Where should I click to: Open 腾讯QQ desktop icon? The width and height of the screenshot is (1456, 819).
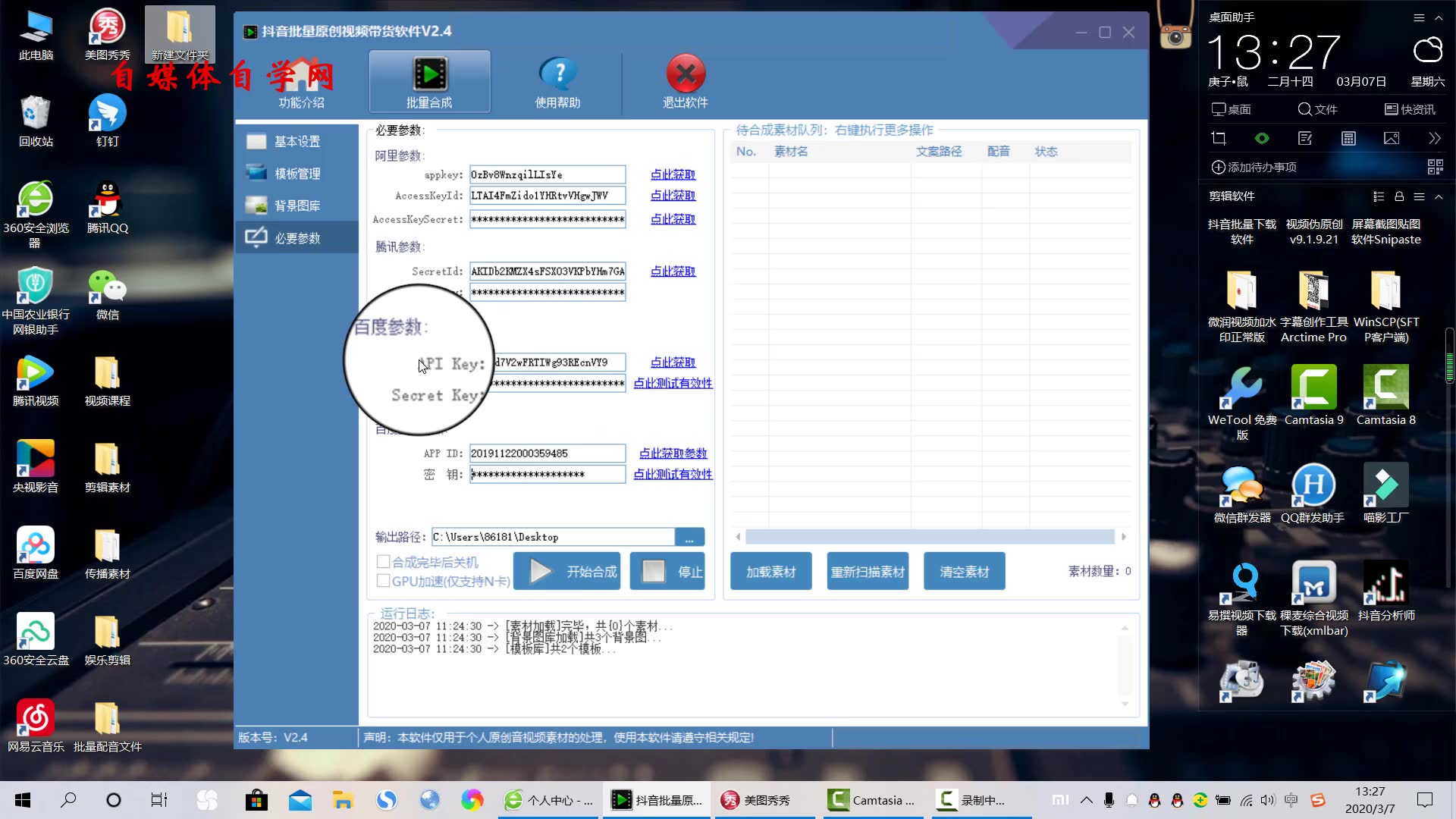coord(108,208)
